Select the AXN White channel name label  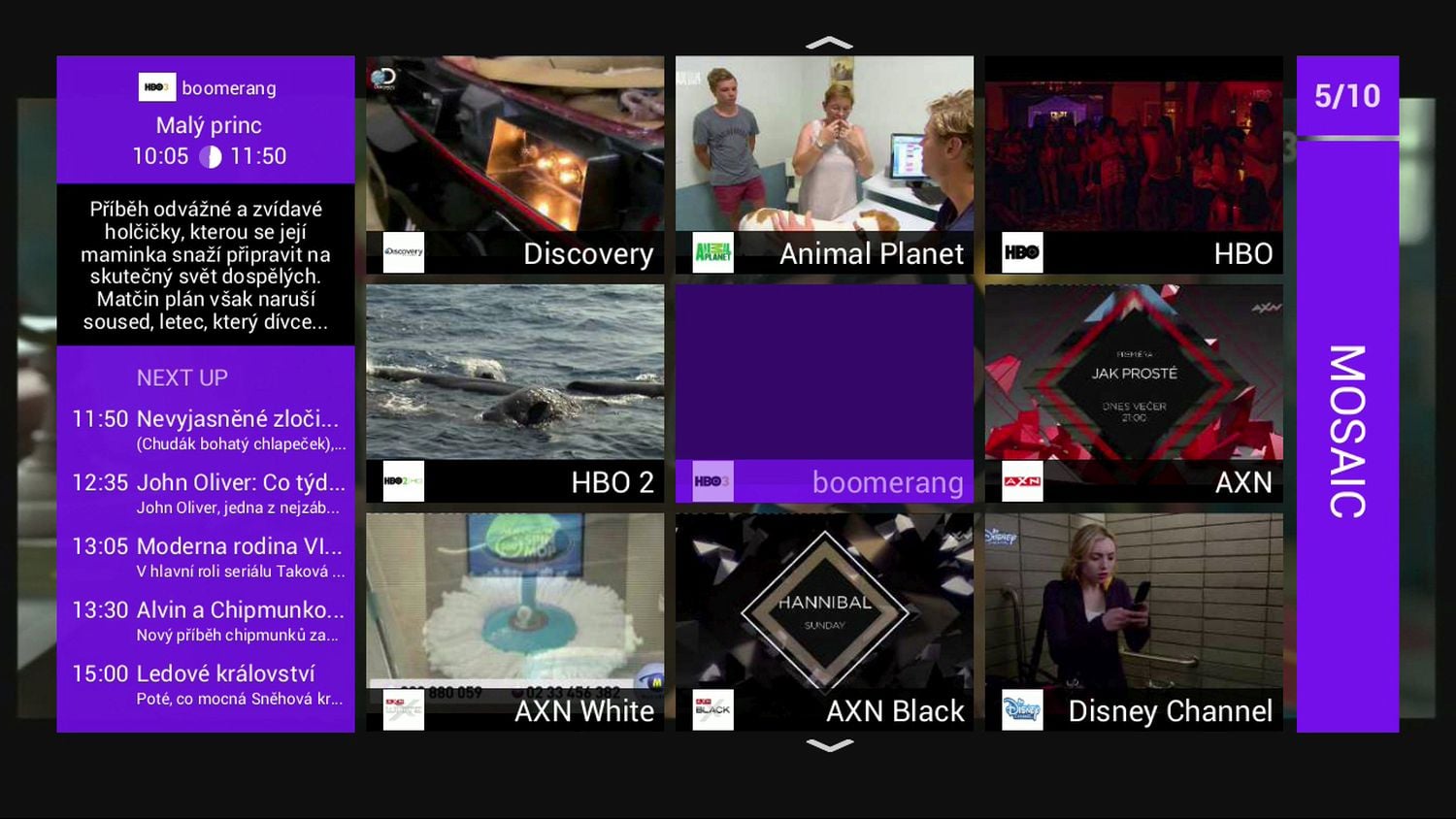click(584, 711)
